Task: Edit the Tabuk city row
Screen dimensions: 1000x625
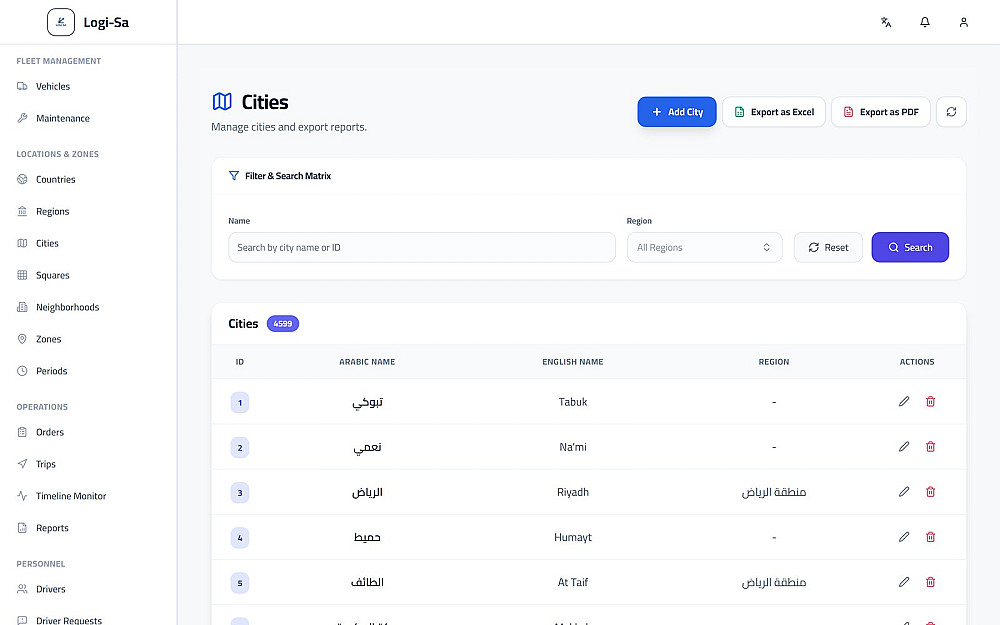Action: point(904,401)
